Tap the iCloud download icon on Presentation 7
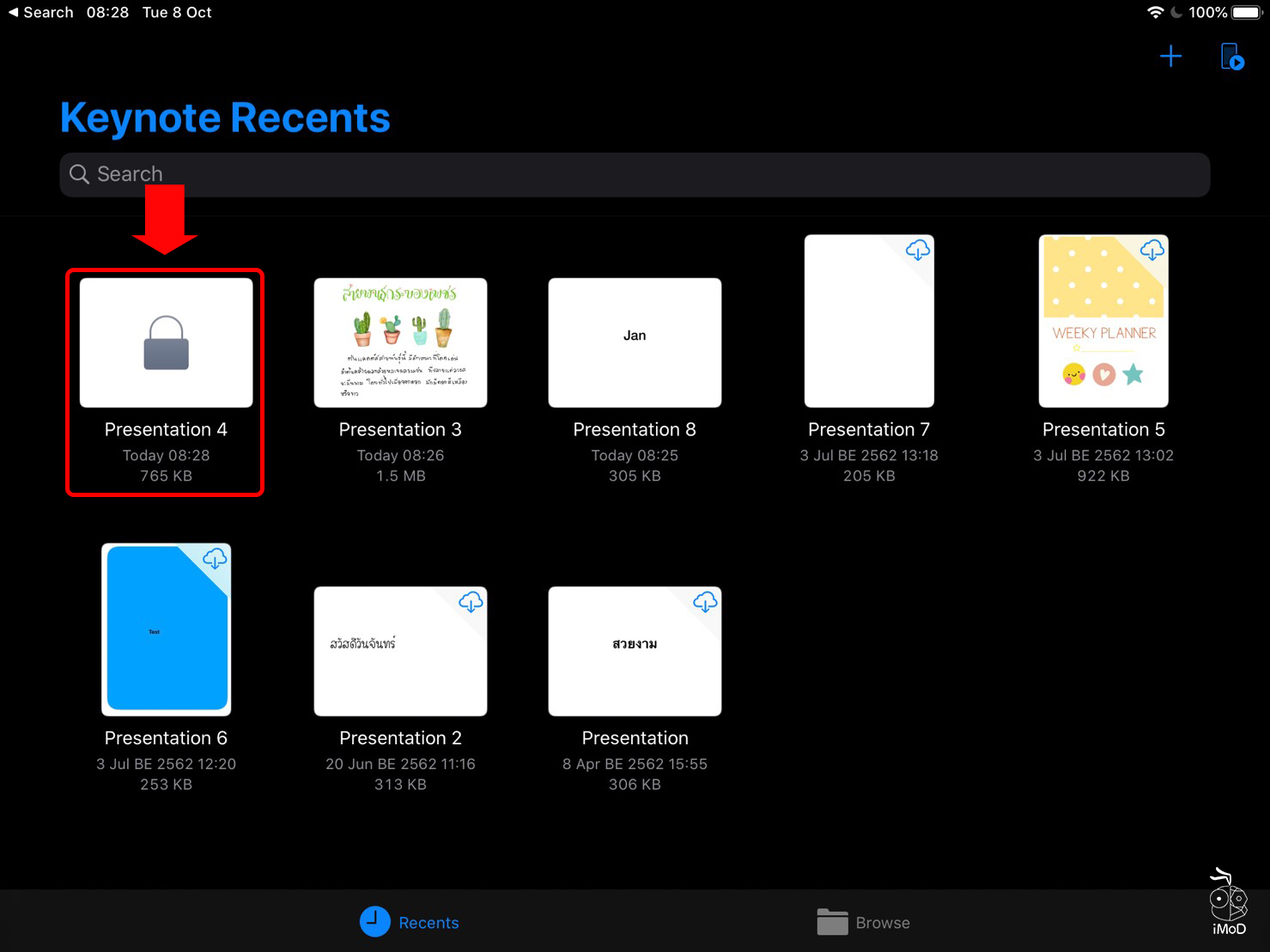The height and width of the screenshot is (952, 1270). tap(917, 250)
